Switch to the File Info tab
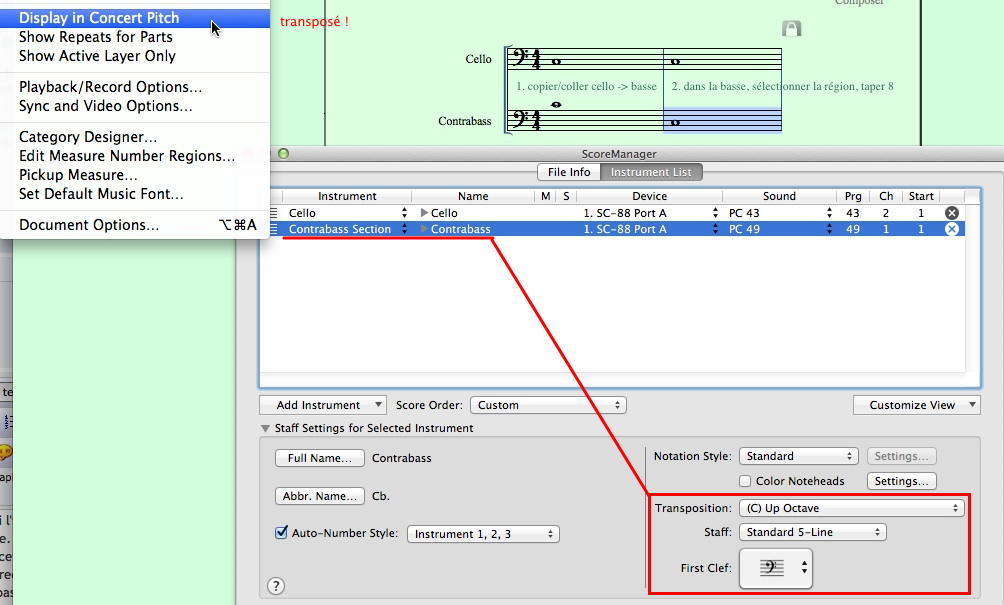This screenshot has height=605, width=1004. (x=568, y=172)
